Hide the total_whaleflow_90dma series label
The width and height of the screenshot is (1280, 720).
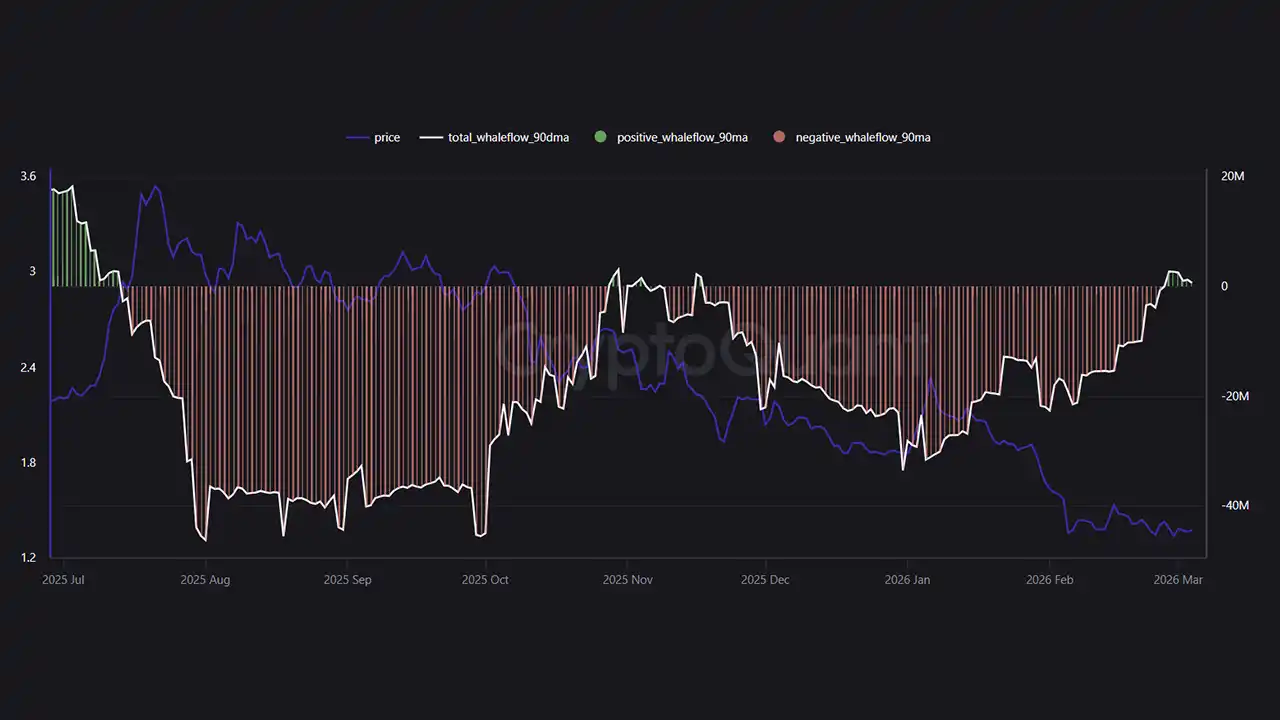tap(508, 138)
